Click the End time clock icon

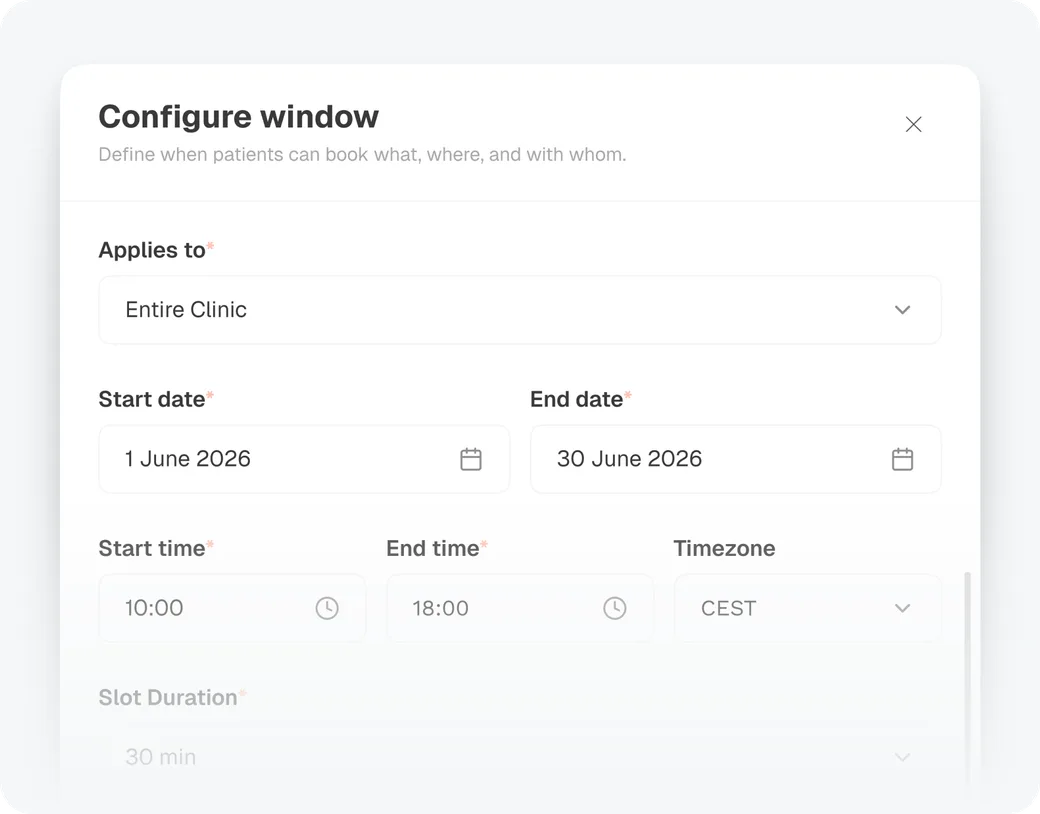click(x=615, y=608)
